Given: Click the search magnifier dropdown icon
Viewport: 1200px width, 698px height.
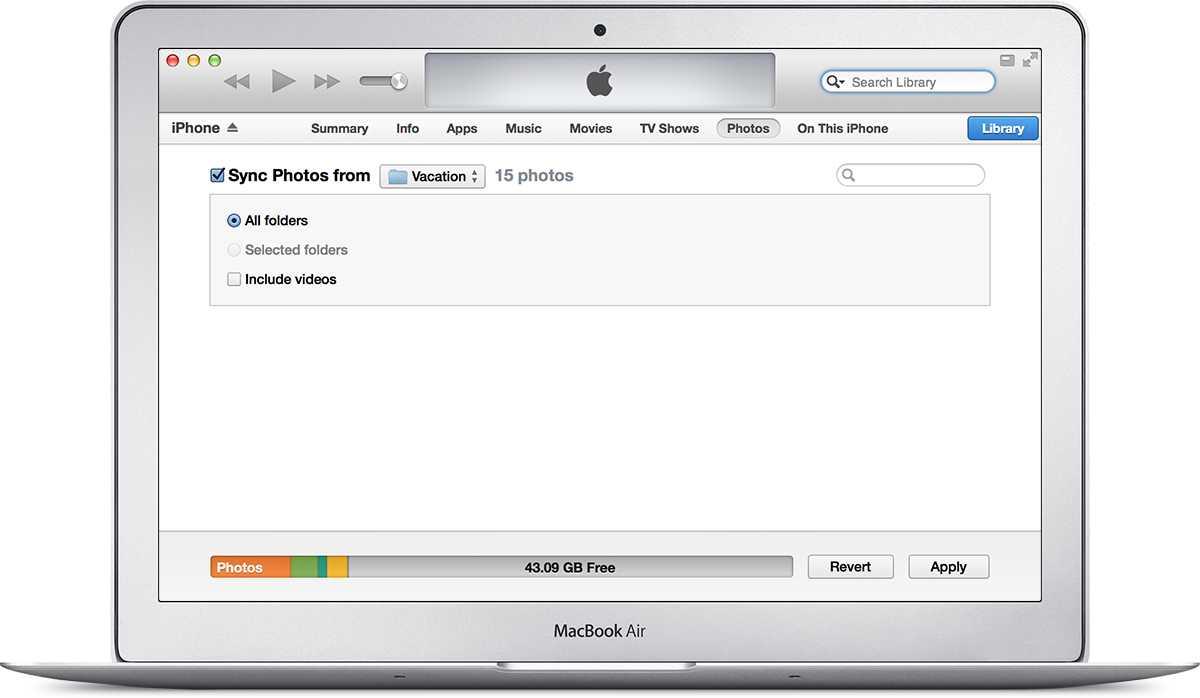Looking at the screenshot, I should [835, 82].
